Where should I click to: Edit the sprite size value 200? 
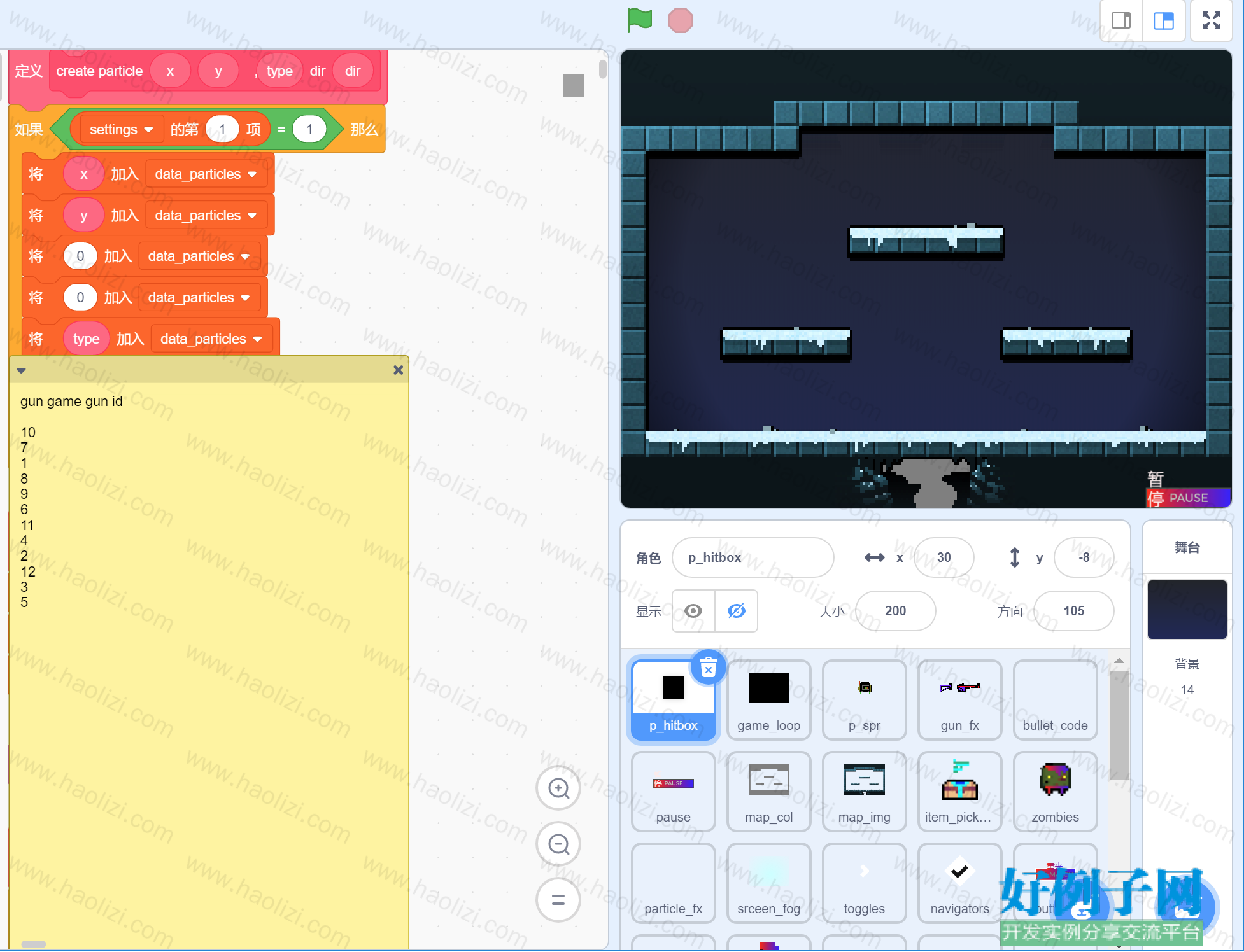tap(895, 611)
